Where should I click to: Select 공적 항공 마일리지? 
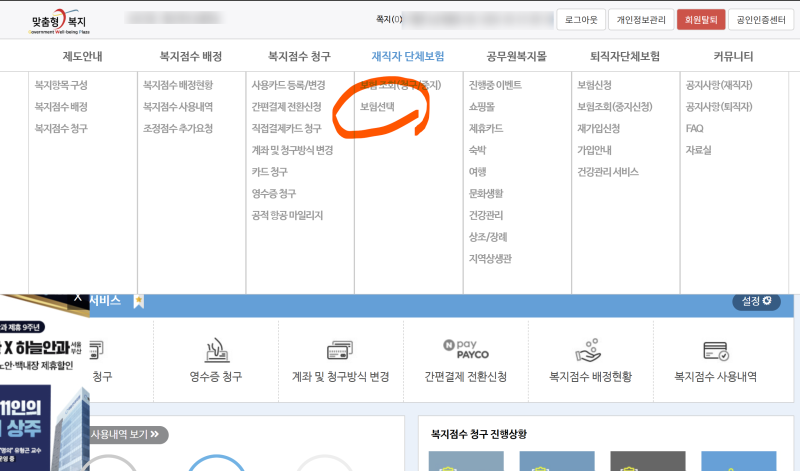pos(287,215)
